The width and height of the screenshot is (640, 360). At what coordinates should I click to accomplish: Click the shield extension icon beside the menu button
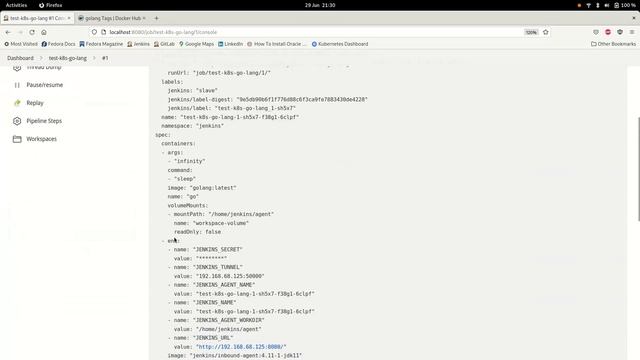pyautogui.click(x=620, y=32)
